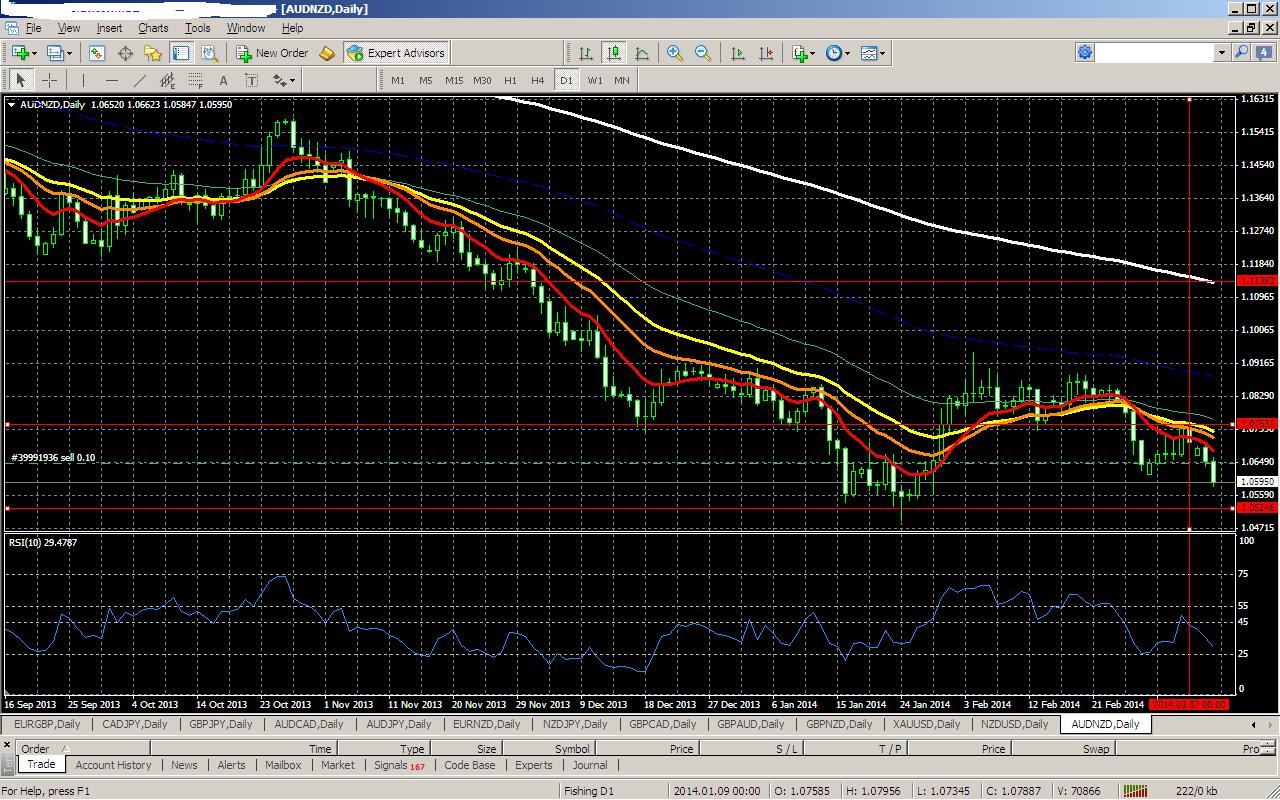Switch to the EURGBP,Daily chart tab

click(x=47, y=724)
